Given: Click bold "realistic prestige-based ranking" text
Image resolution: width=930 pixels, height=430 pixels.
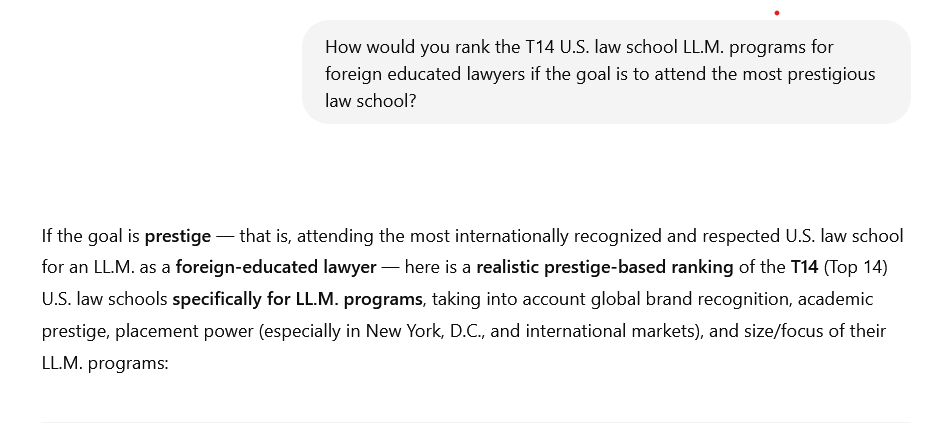Looking at the screenshot, I should 591,267.
